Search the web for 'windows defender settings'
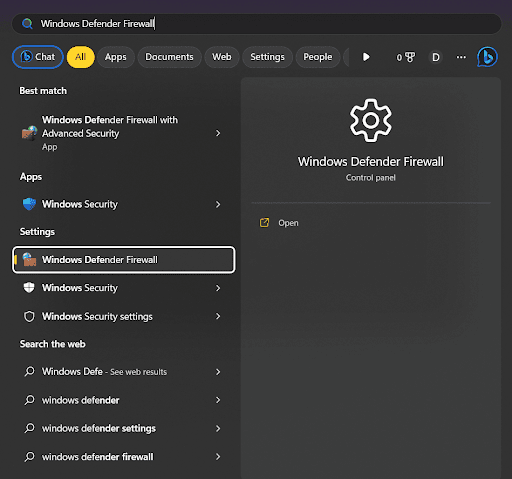The image size is (512, 479). tap(123, 428)
